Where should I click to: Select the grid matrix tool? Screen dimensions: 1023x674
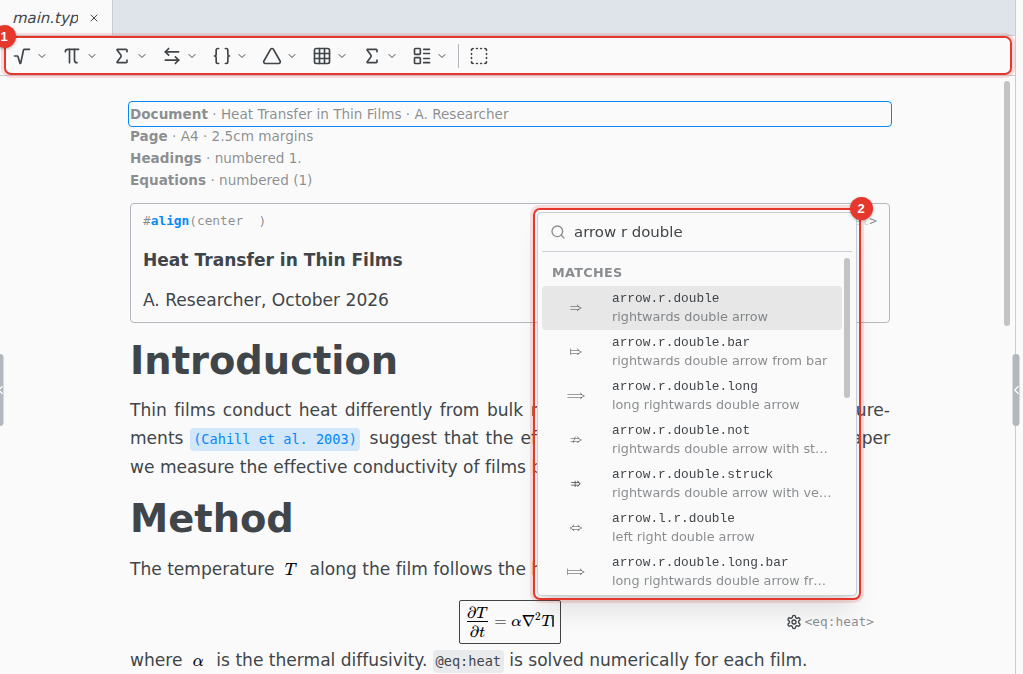[322, 56]
